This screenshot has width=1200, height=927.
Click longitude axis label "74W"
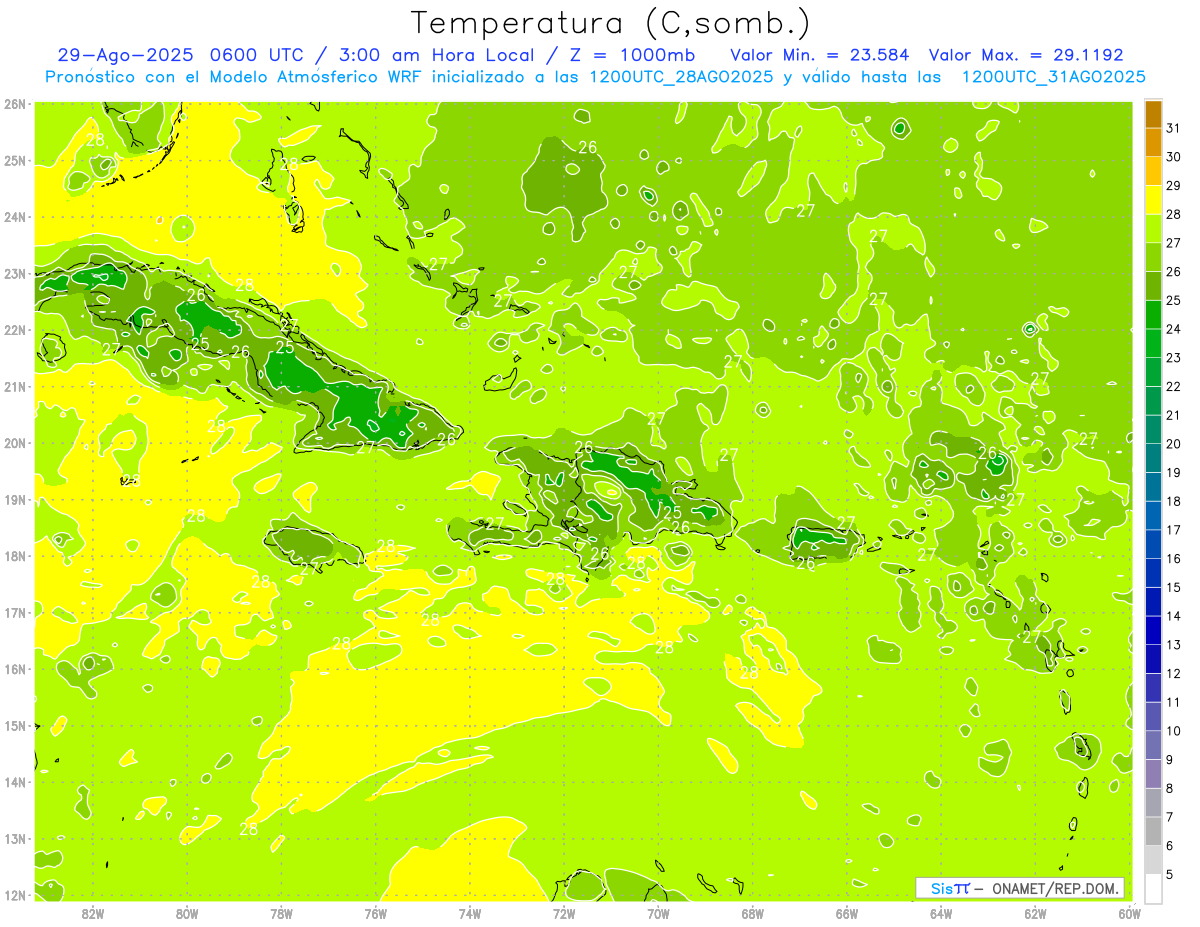(x=469, y=913)
